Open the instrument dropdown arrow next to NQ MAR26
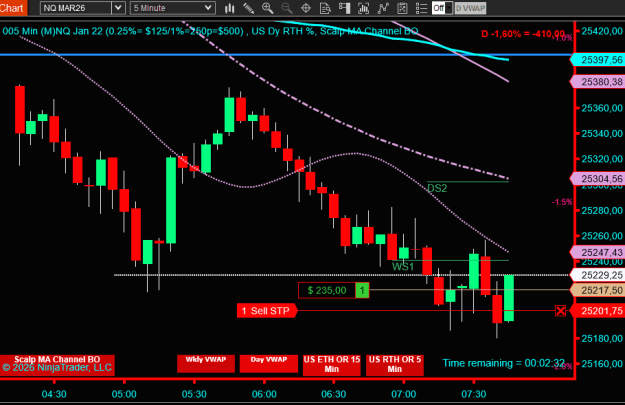 (118, 8)
